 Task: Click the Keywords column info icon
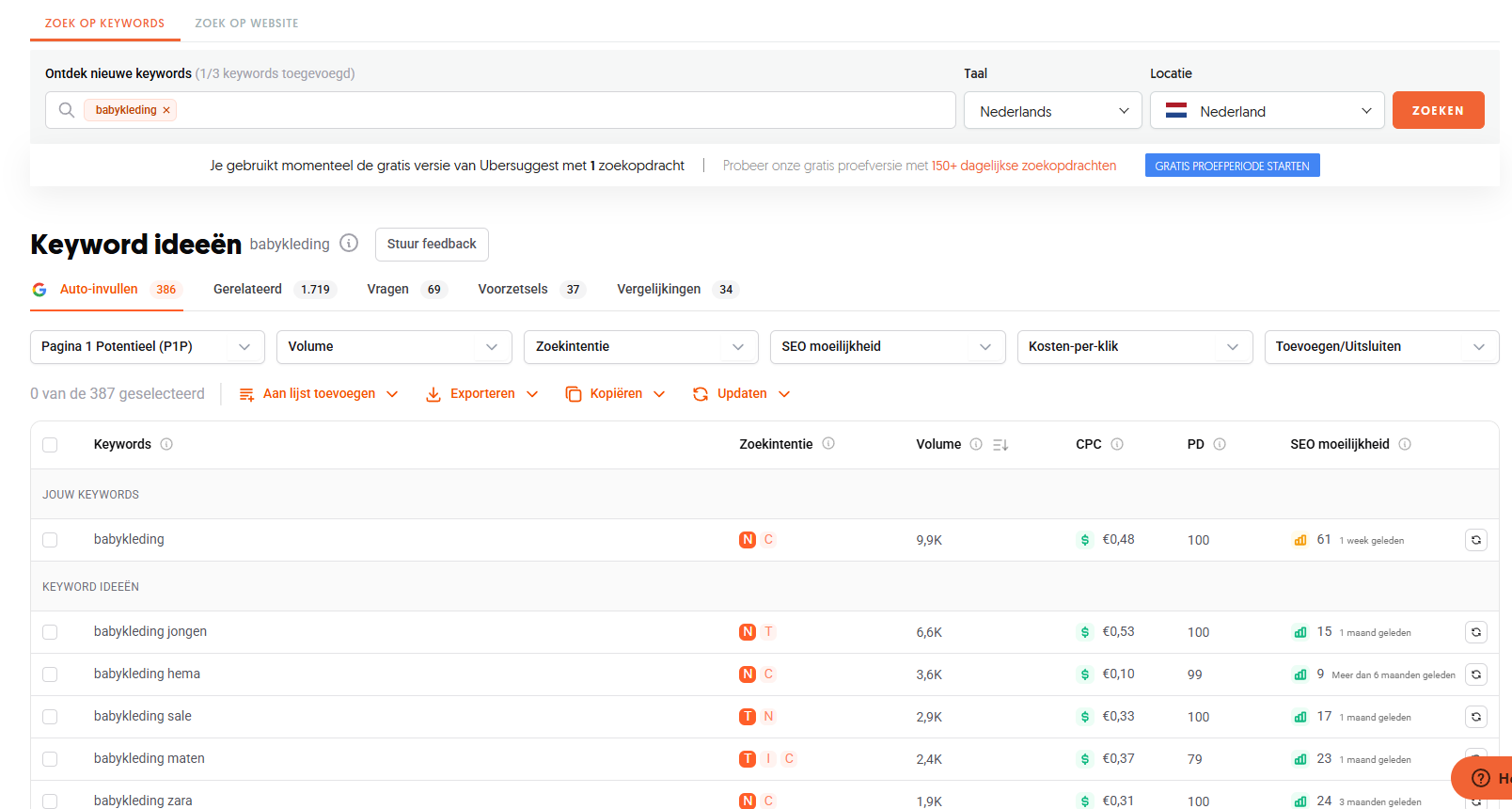(x=166, y=444)
